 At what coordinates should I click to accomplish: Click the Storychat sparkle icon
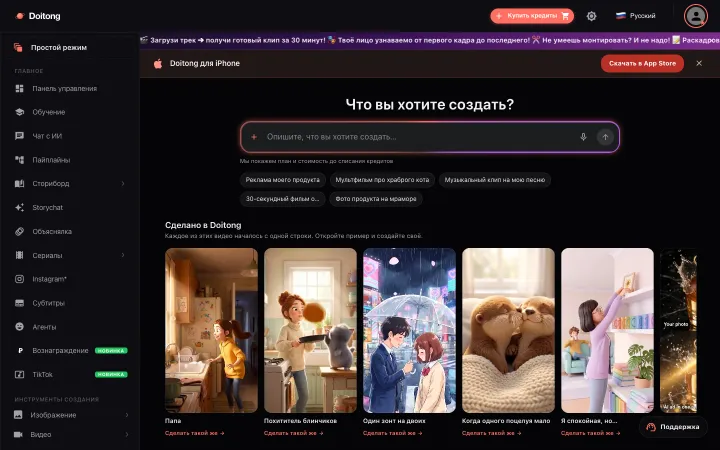pos(19,208)
